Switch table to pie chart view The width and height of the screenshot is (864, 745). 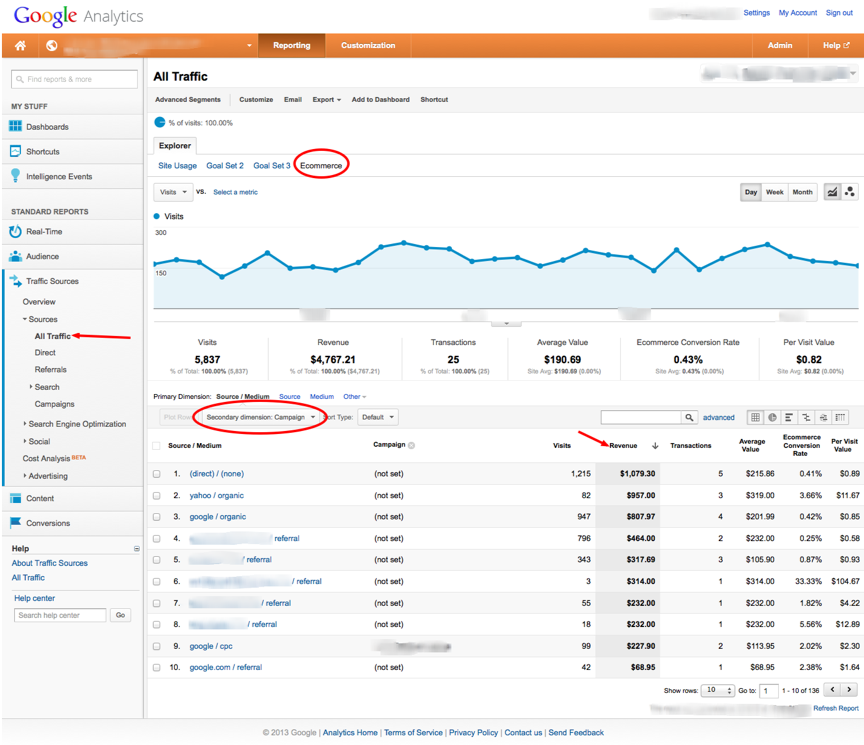pyautogui.click(x=773, y=417)
